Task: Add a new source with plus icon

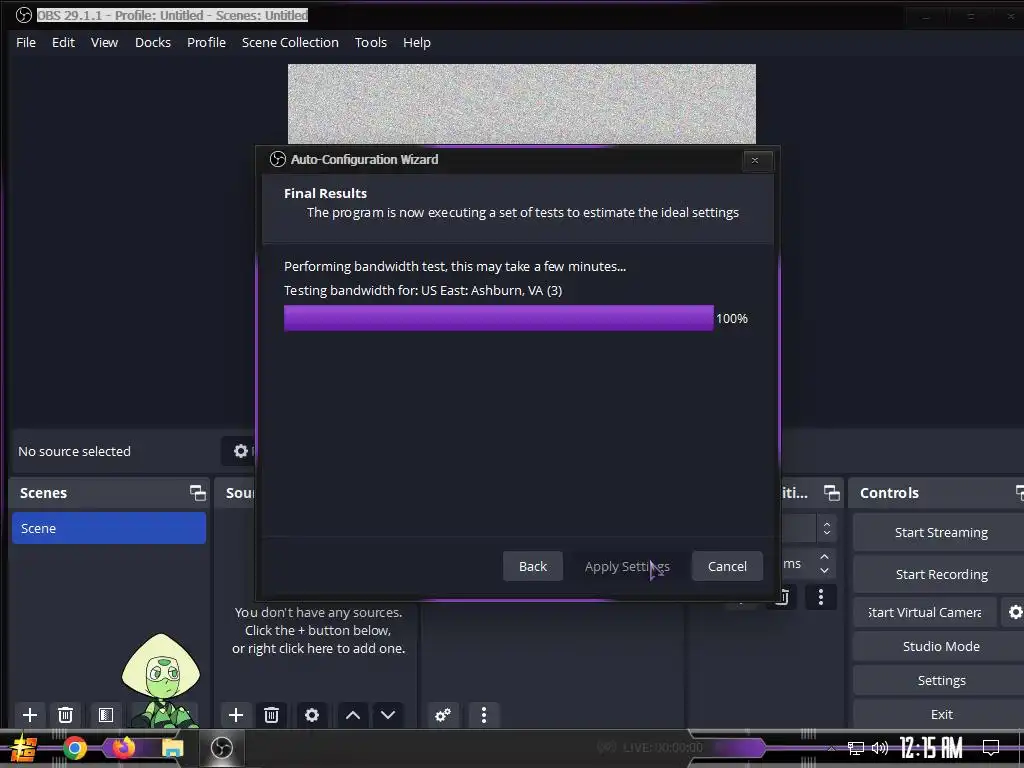Action: click(236, 715)
